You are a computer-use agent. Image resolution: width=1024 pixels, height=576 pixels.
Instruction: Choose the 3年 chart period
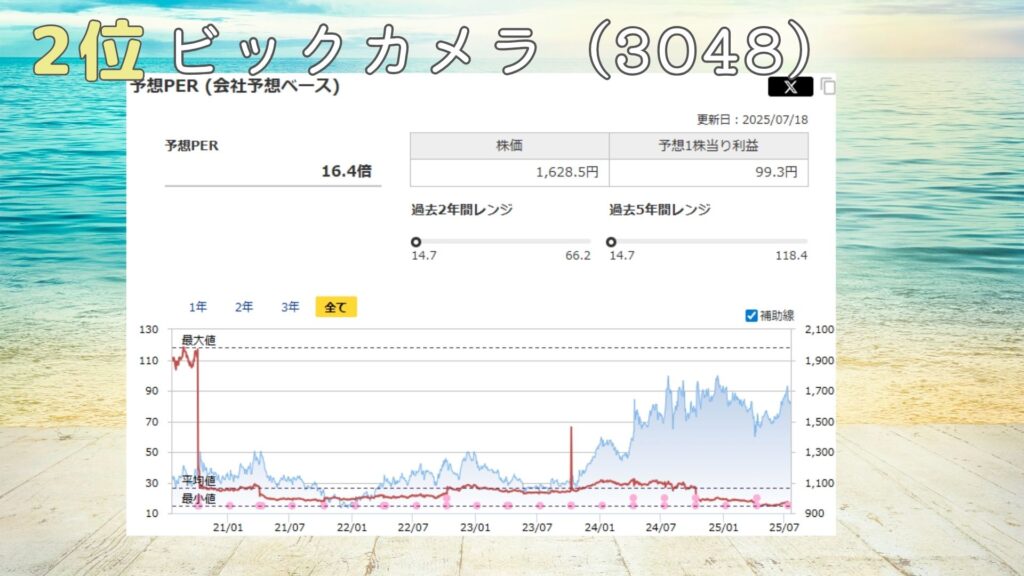(290, 307)
